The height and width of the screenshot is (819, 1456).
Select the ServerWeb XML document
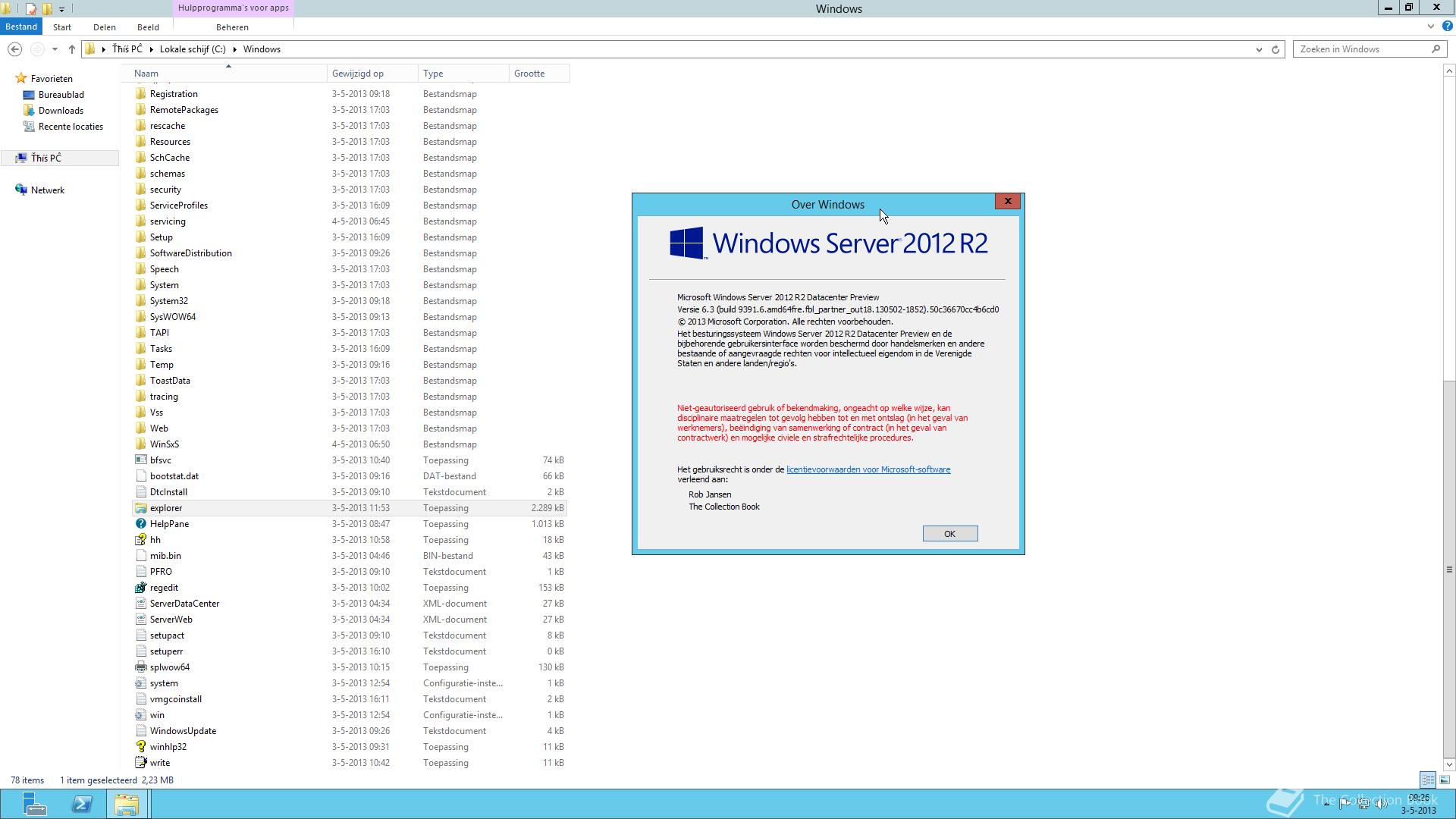350,620
